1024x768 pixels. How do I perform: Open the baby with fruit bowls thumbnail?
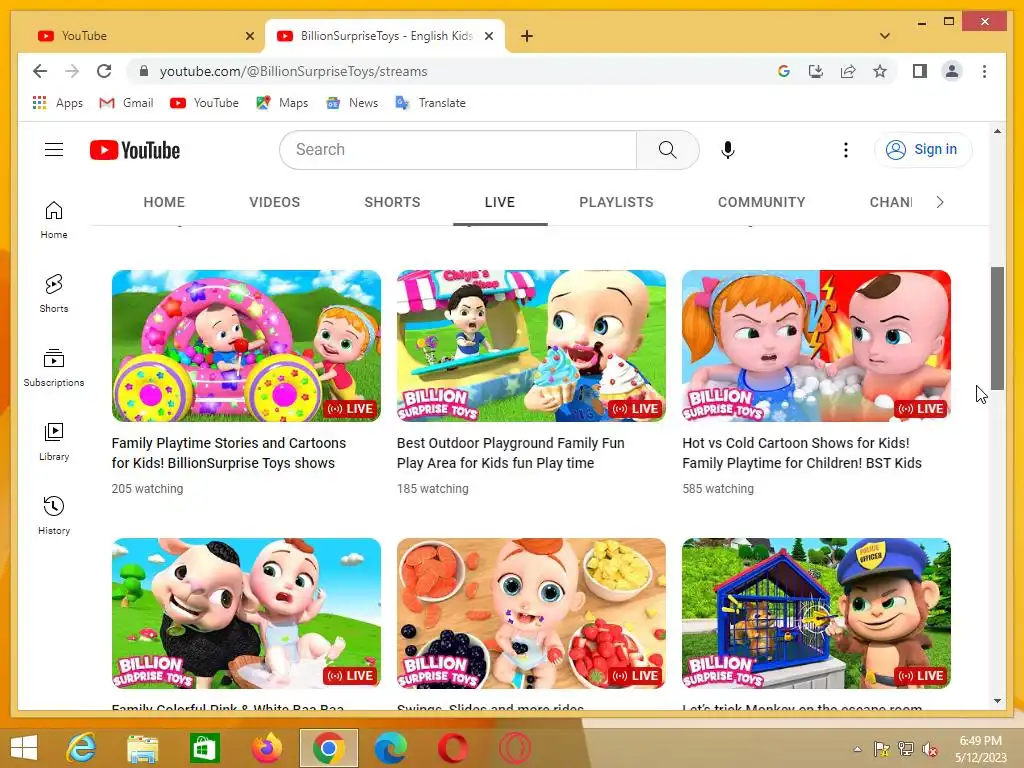[531, 613]
